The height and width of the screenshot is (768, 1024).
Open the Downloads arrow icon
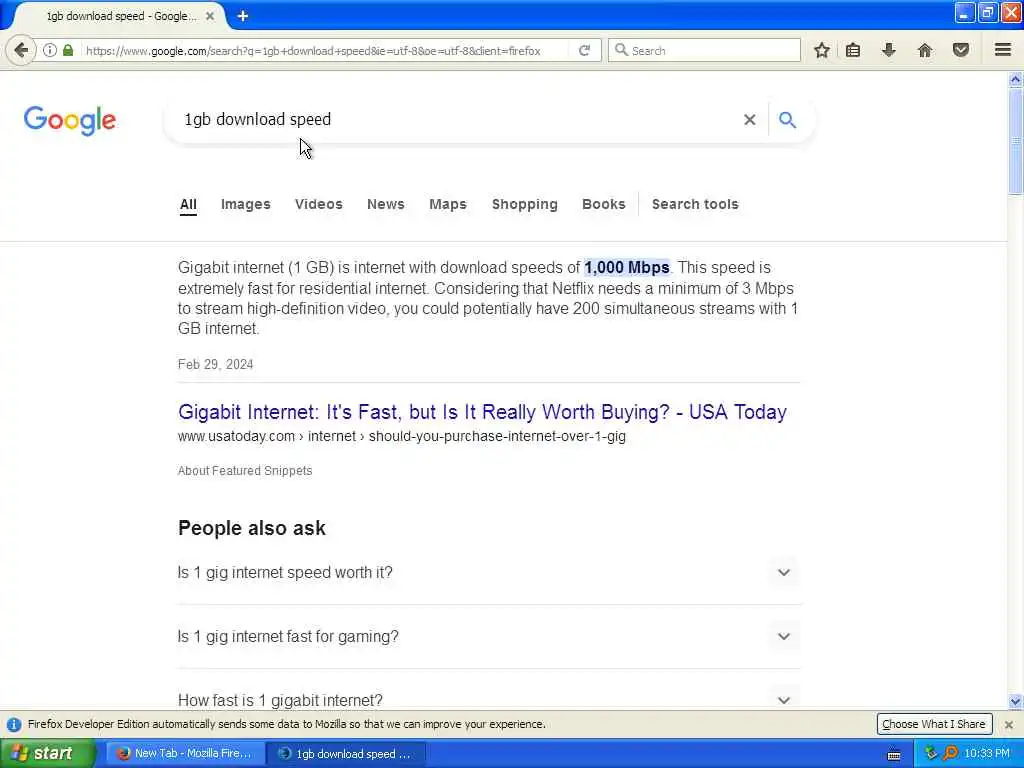pos(889,50)
